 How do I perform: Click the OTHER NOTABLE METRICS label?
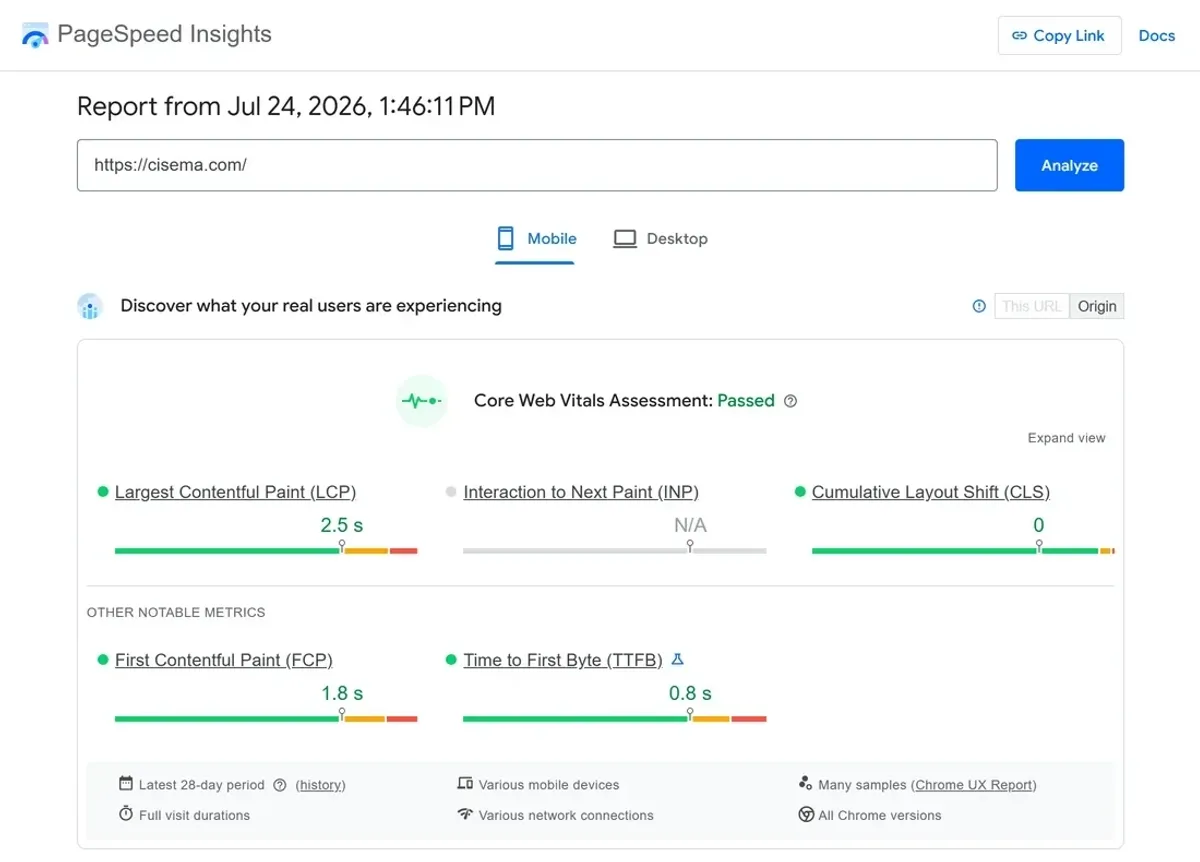point(176,612)
